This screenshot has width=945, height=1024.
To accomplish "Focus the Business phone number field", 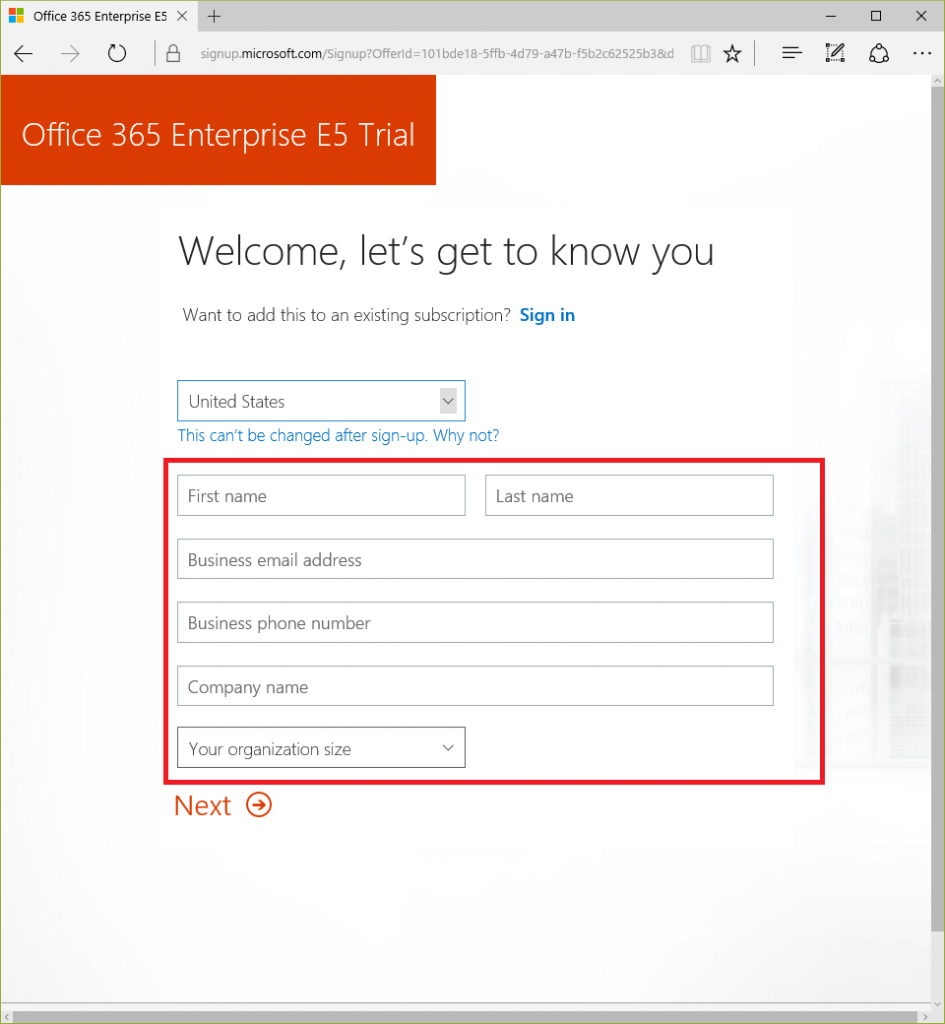I will 475,622.
